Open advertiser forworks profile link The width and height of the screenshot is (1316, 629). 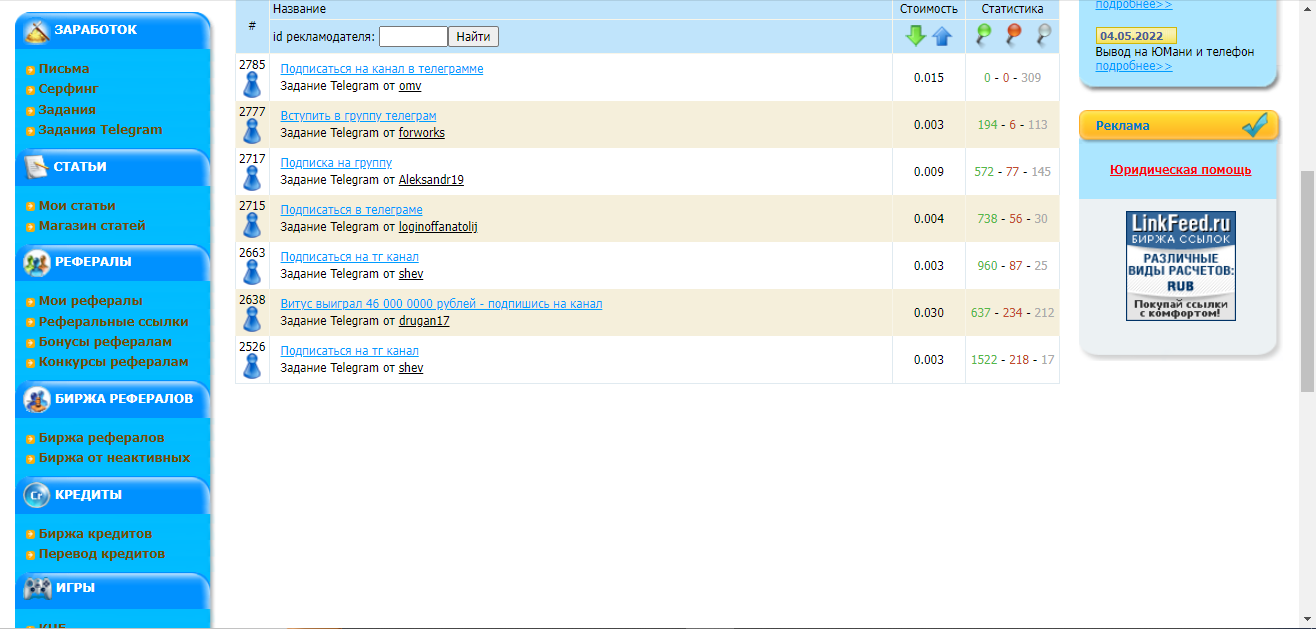[x=421, y=133]
